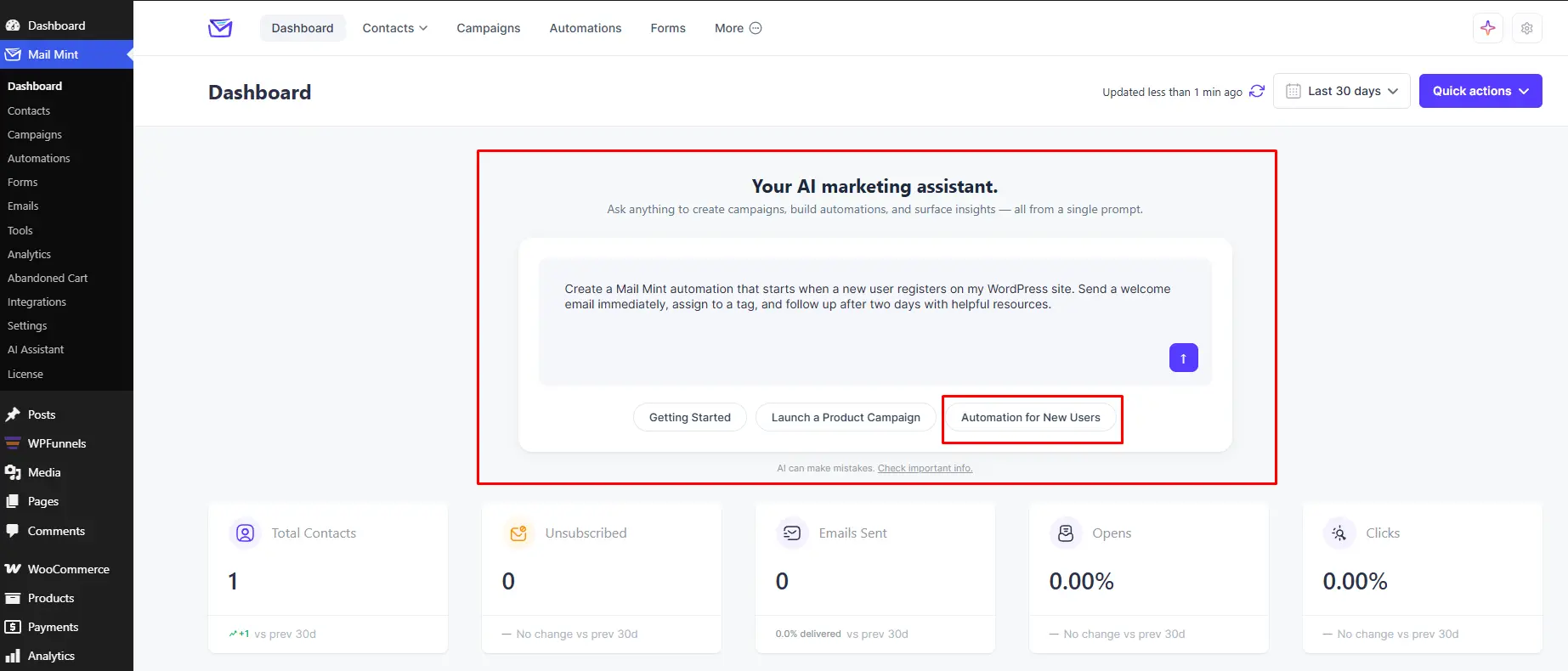
Task: Click the Payments sidebar icon
Action: point(13,627)
